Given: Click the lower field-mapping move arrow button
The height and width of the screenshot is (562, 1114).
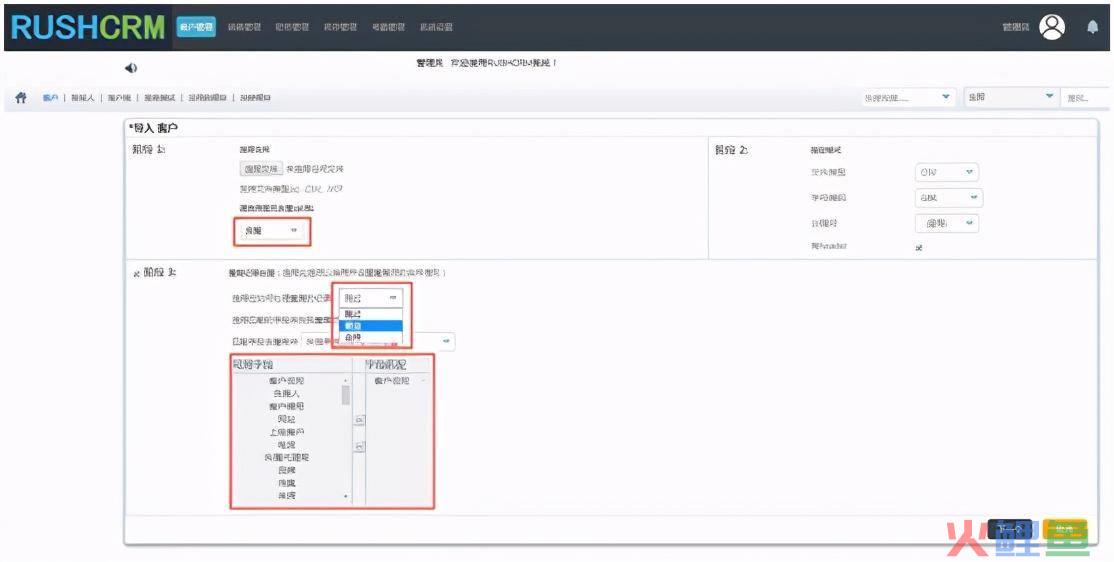Looking at the screenshot, I should coord(359,446).
